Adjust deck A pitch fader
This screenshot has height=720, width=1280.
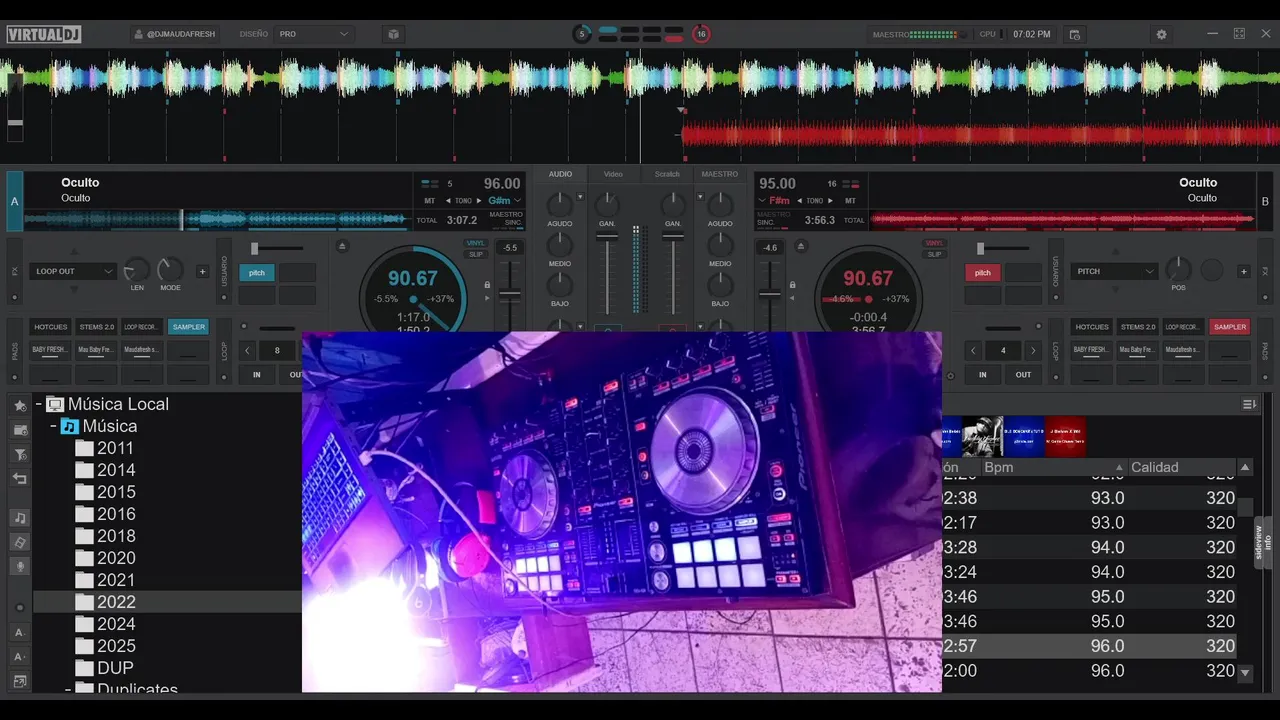(x=510, y=295)
